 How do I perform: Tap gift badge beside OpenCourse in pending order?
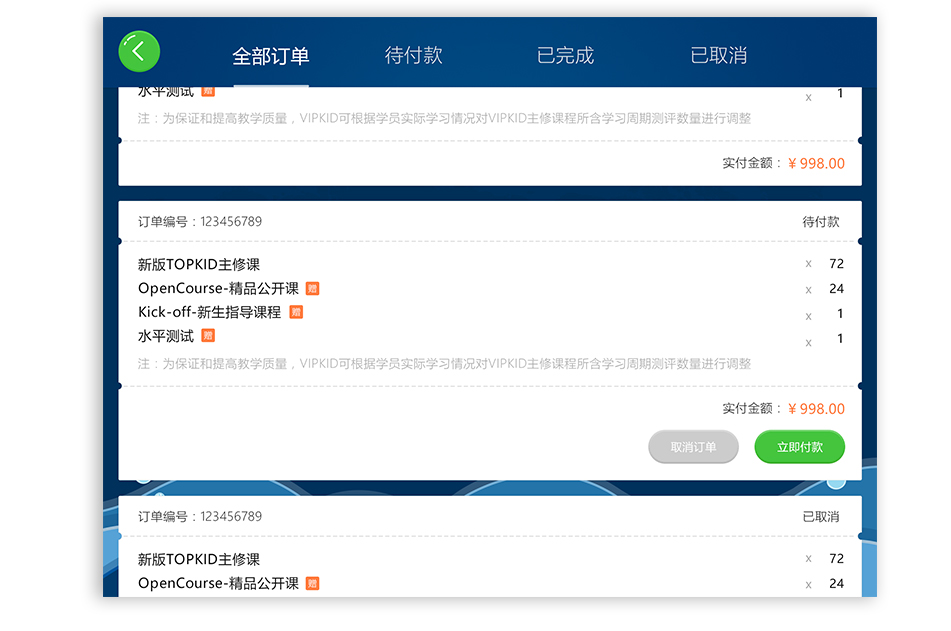tap(313, 289)
